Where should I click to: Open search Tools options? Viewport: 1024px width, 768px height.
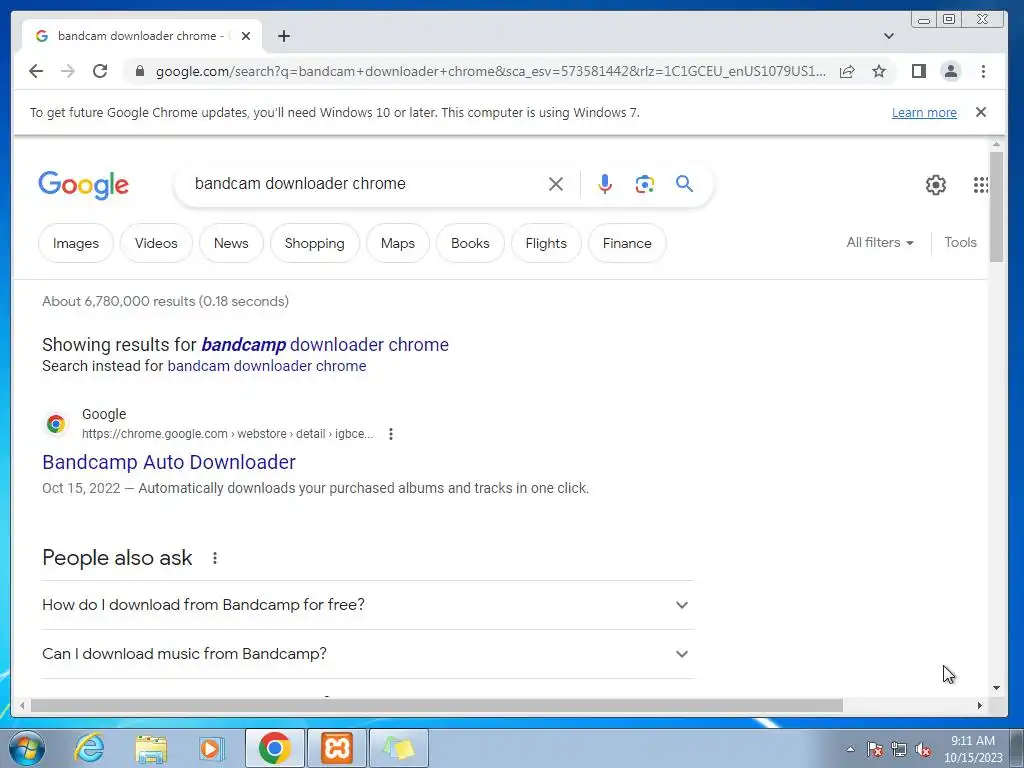pos(960,242)
